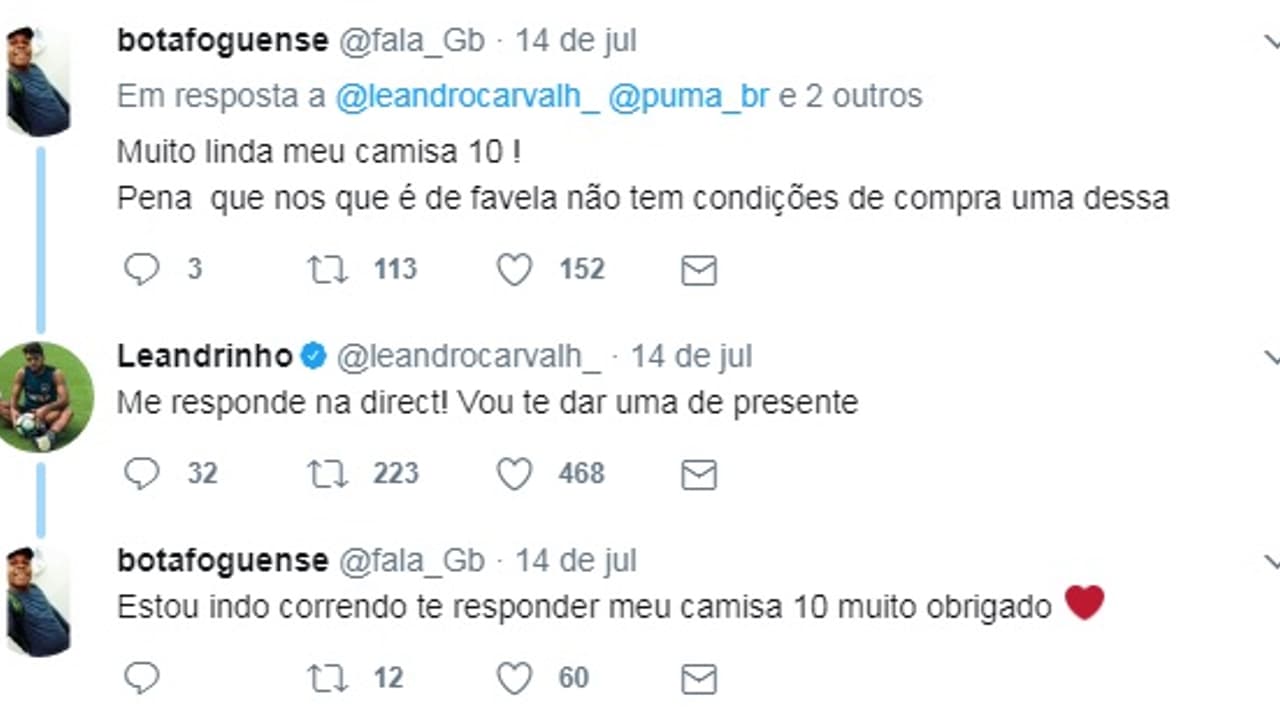Like the tweet with 60 likes

tap(514, 678)
